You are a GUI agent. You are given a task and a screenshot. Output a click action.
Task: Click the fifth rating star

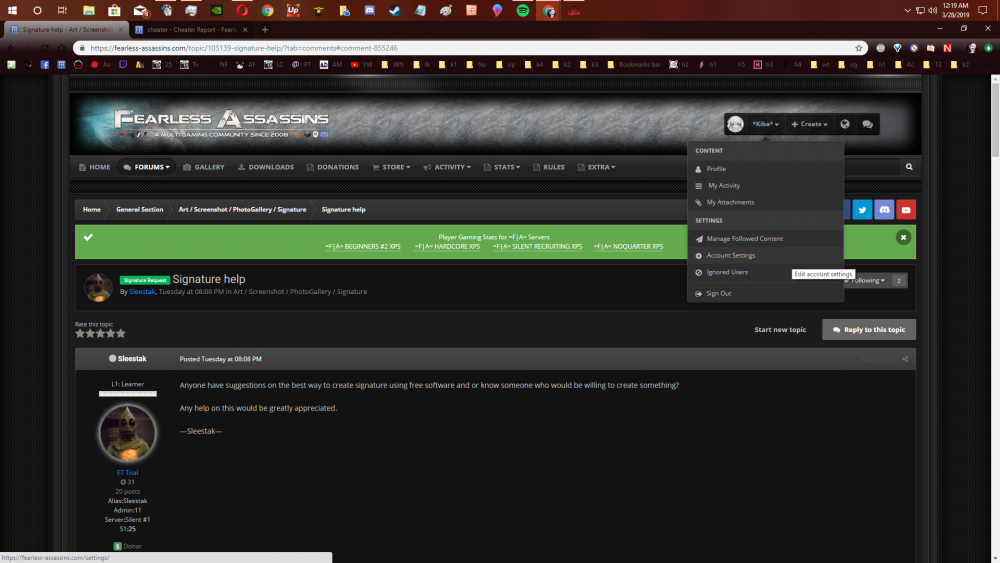pyautogui.click(x=121, y=333)
